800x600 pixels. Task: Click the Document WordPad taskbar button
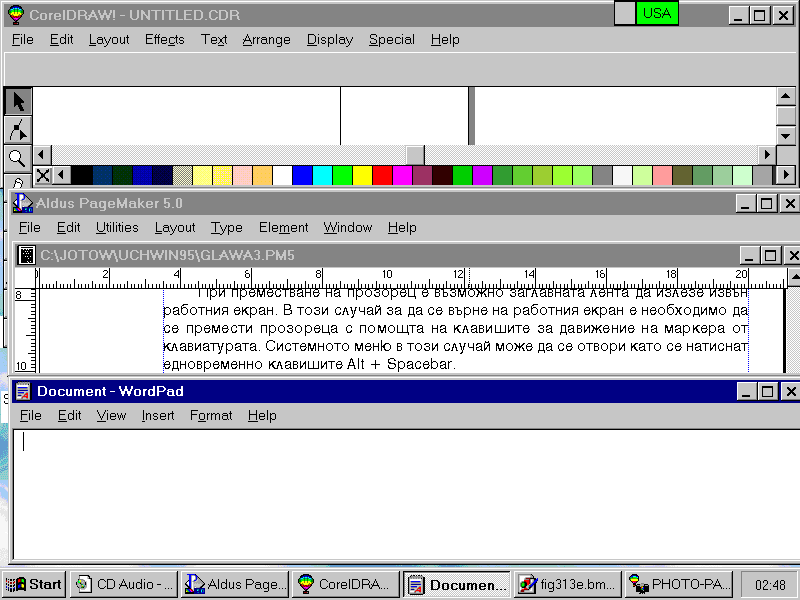(x=457, y=584)
